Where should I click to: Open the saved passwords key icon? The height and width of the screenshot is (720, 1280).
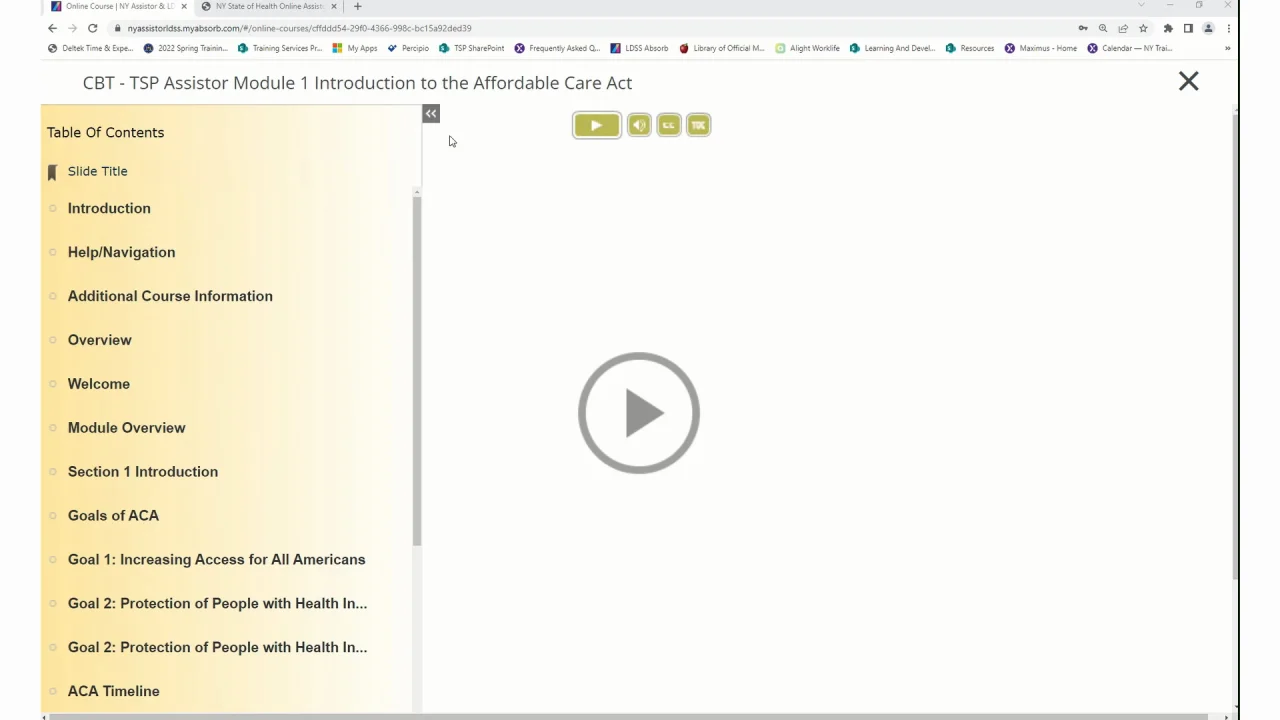(x=1083, y=28)
